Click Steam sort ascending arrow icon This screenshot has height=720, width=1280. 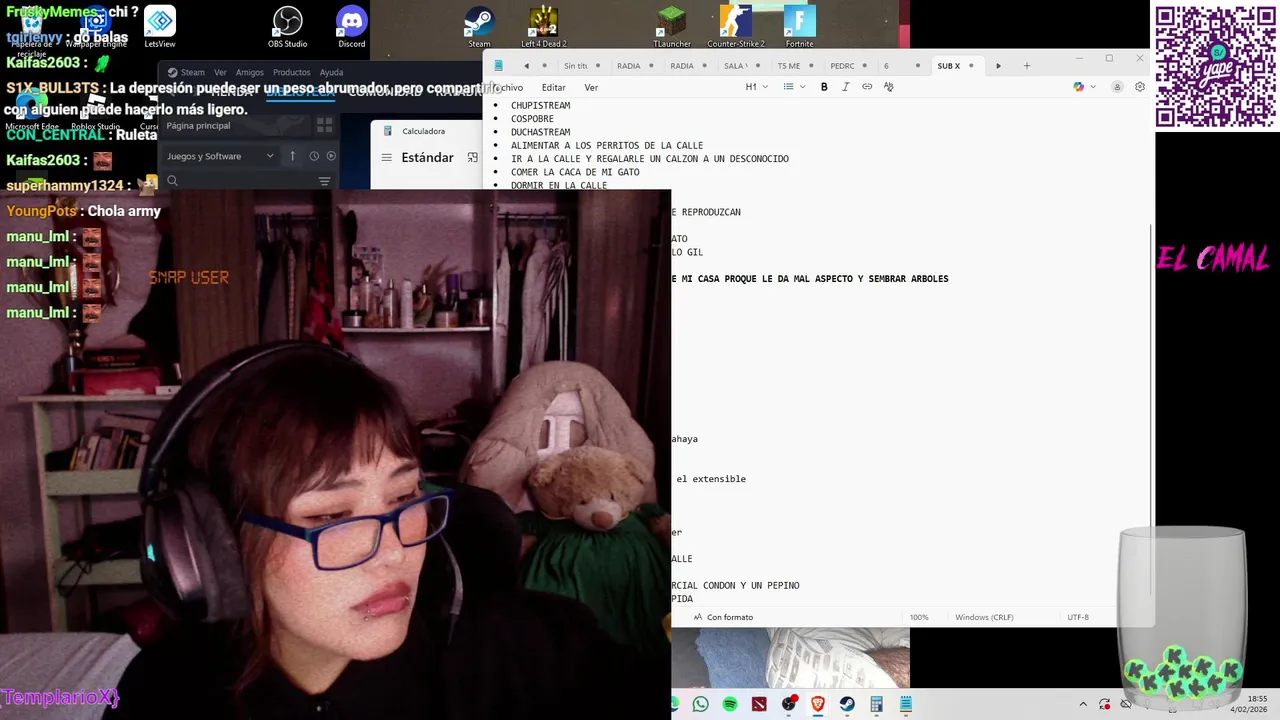pos(292,156)
